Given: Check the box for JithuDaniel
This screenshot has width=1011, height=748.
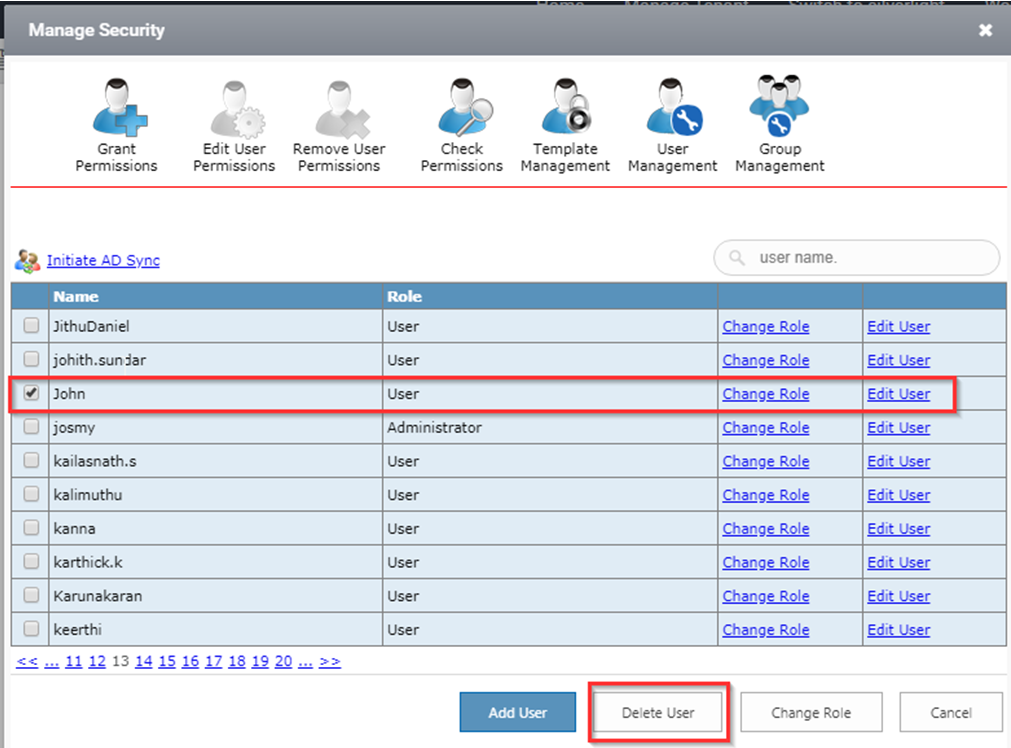Looking at the screenshot, I should 31,325.
